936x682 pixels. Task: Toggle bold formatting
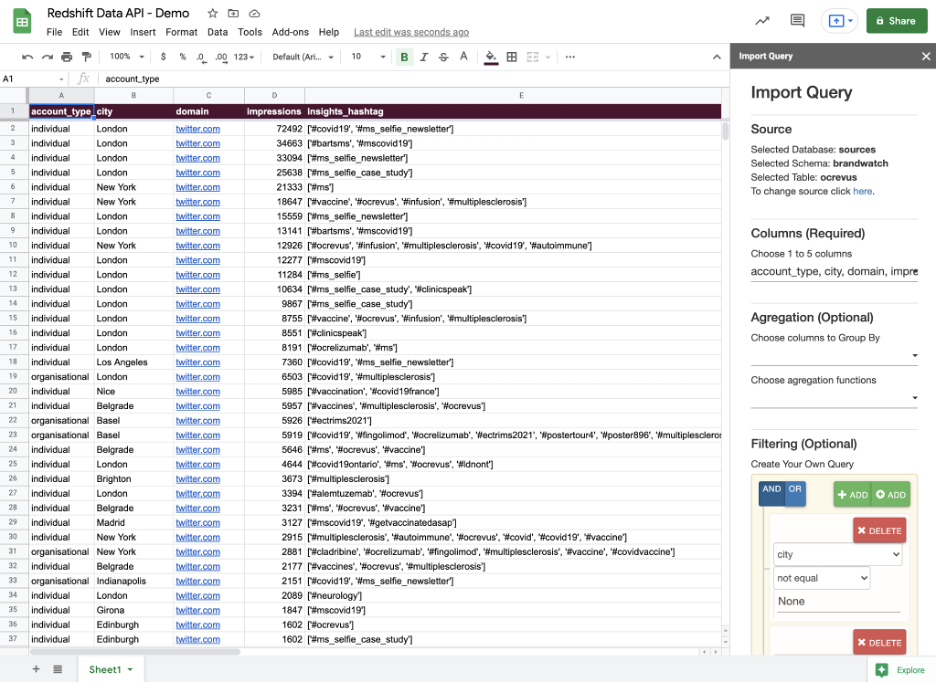pos(404,57)
